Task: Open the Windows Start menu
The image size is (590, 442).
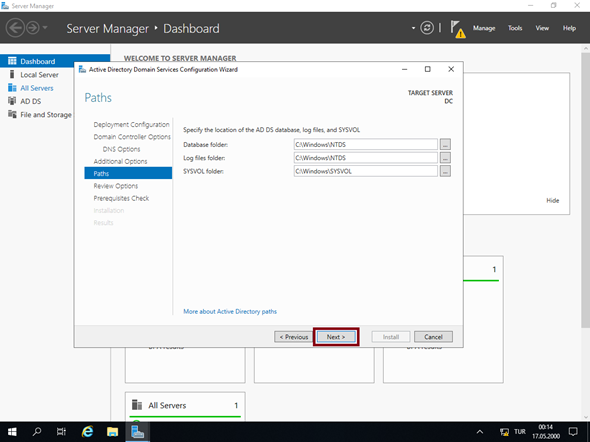Action: point(12,432)
